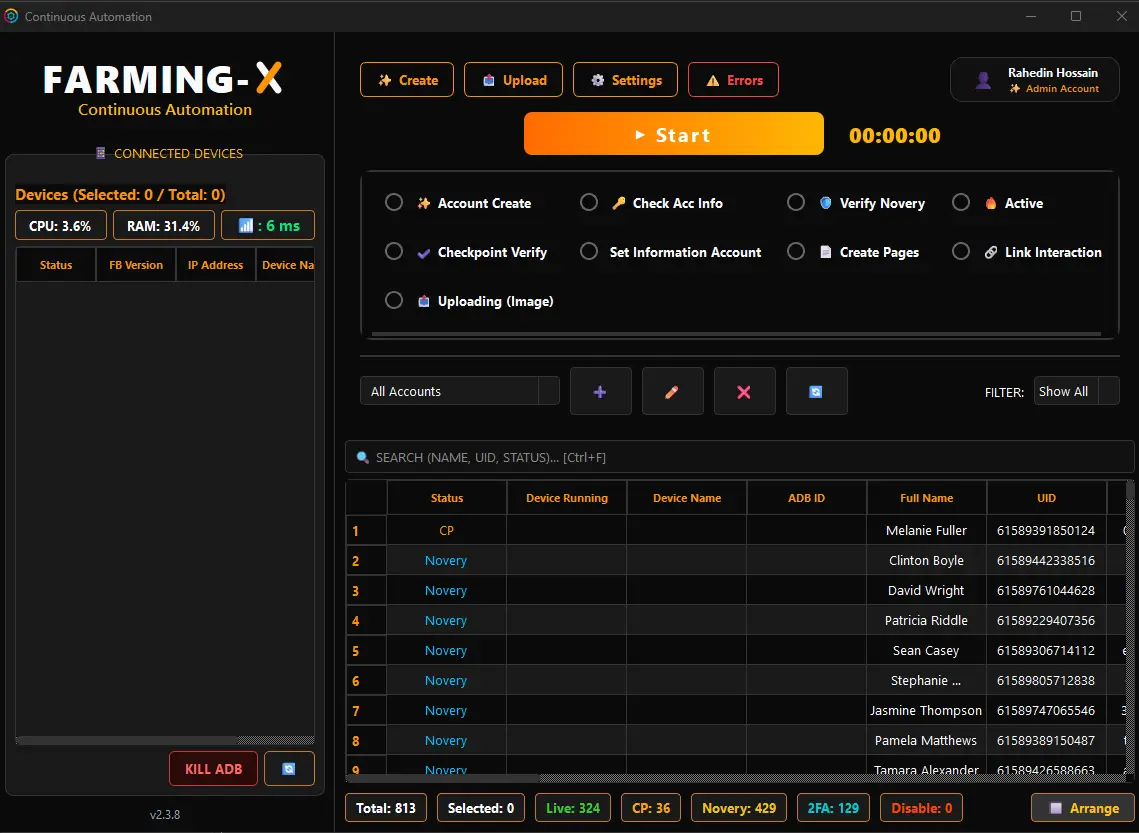Click the red X delete icon button

pos(744,391)
